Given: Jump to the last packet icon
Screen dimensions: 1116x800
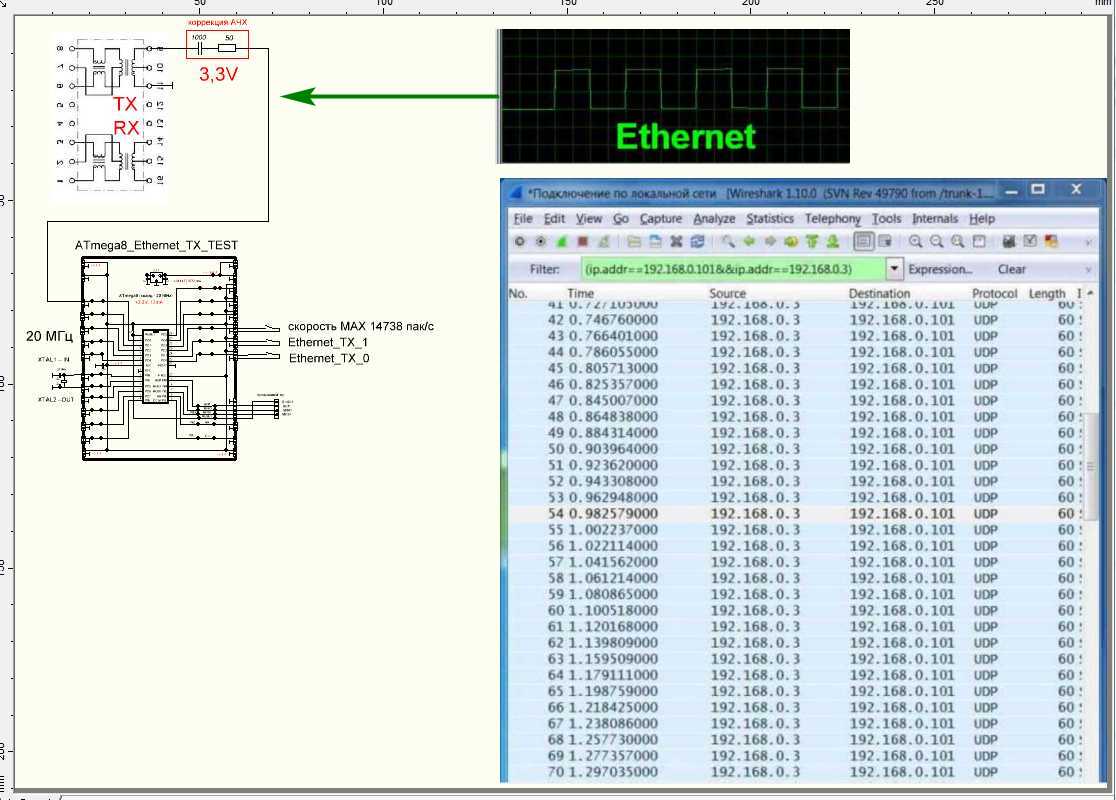Looking at the screenshot, I should tap(832, 242).
